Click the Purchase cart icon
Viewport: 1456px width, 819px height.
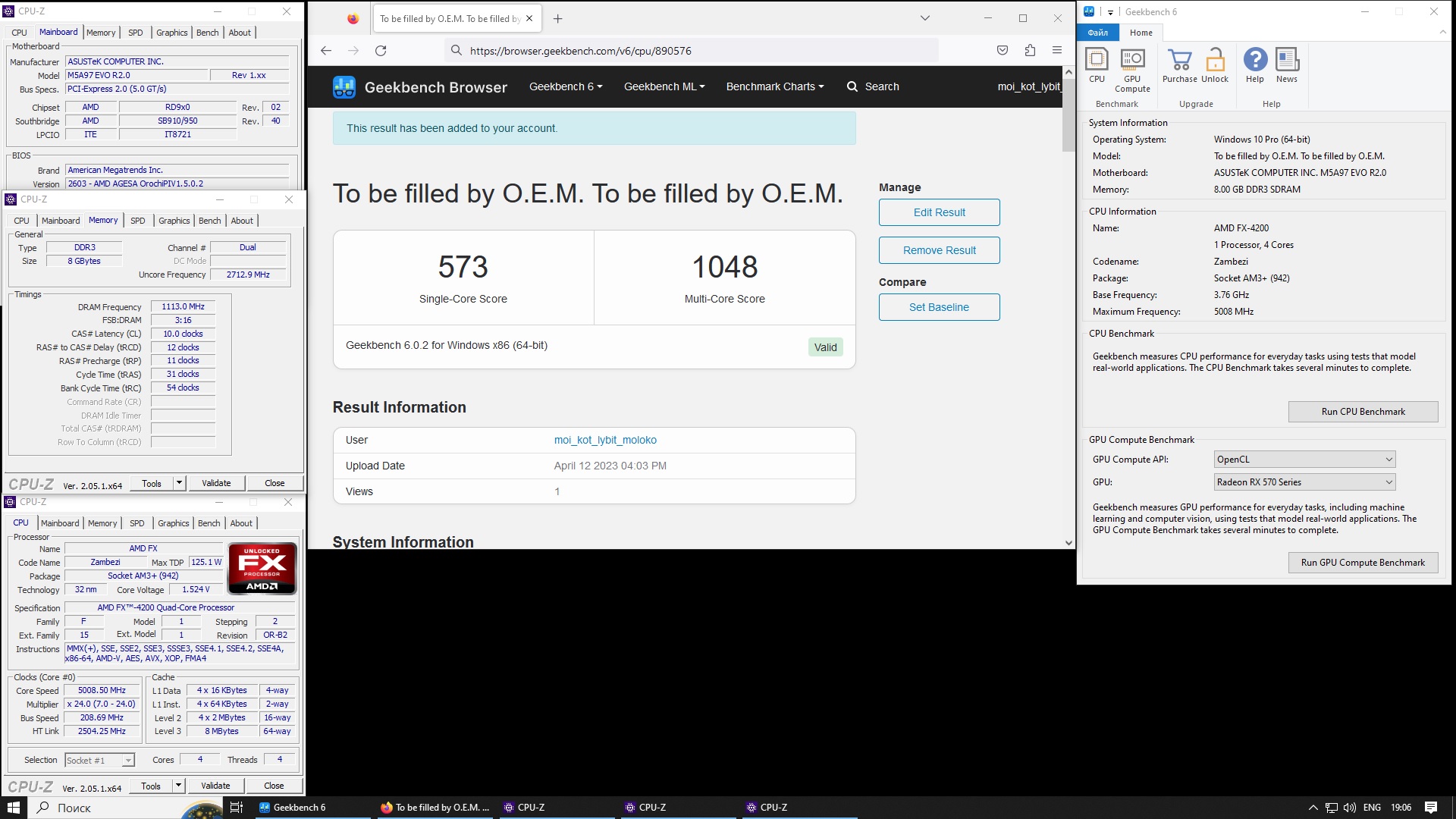coord(1179,65)
